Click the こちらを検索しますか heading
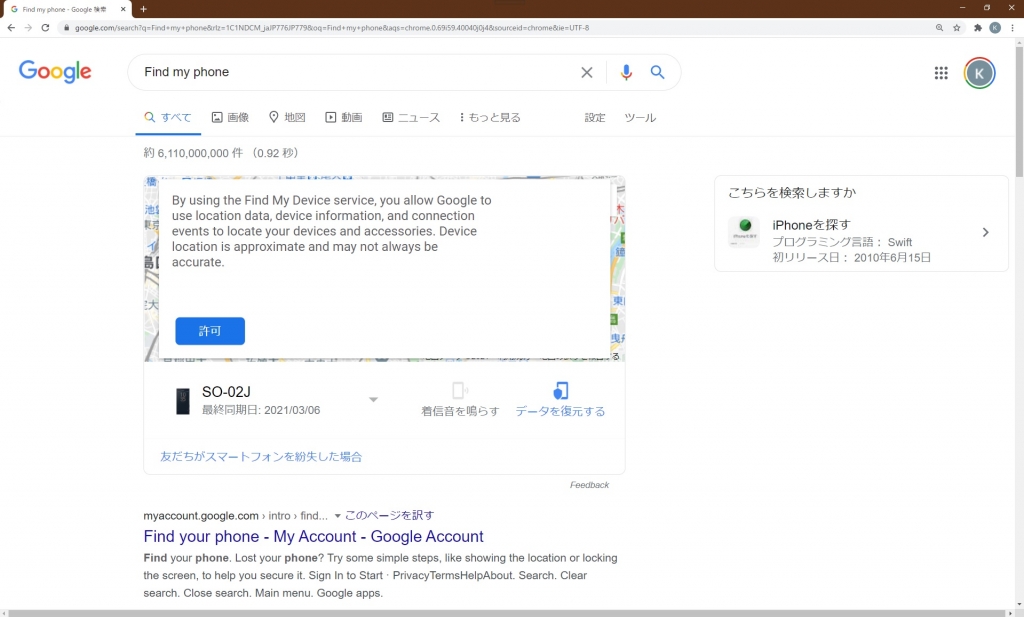This screenshot has height=617, width=1024. pos(792,193)
